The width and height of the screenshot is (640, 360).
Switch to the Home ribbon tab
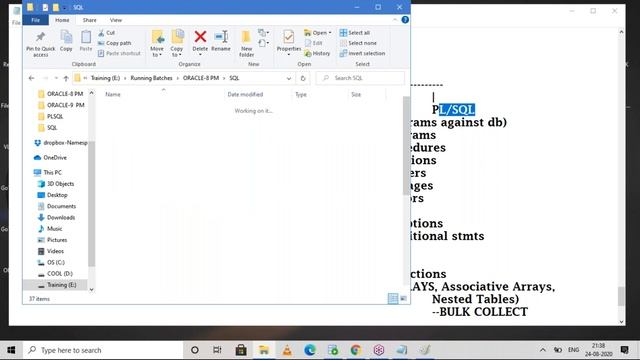(x=62, y=20)
